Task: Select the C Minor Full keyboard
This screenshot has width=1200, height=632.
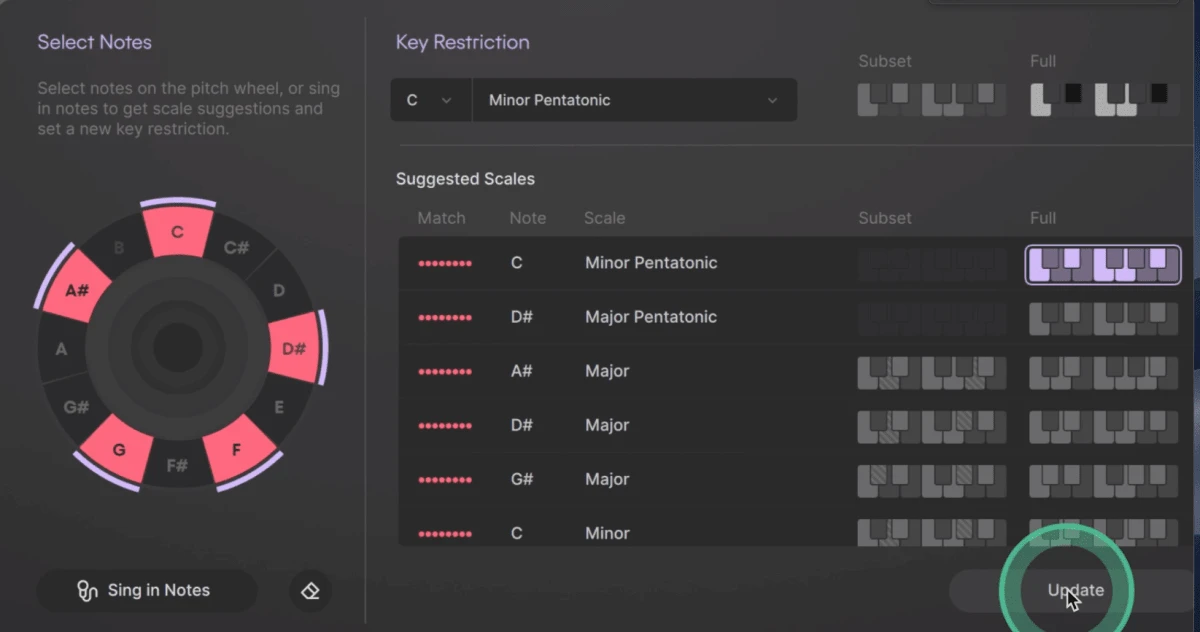Action: (1103, 533)
